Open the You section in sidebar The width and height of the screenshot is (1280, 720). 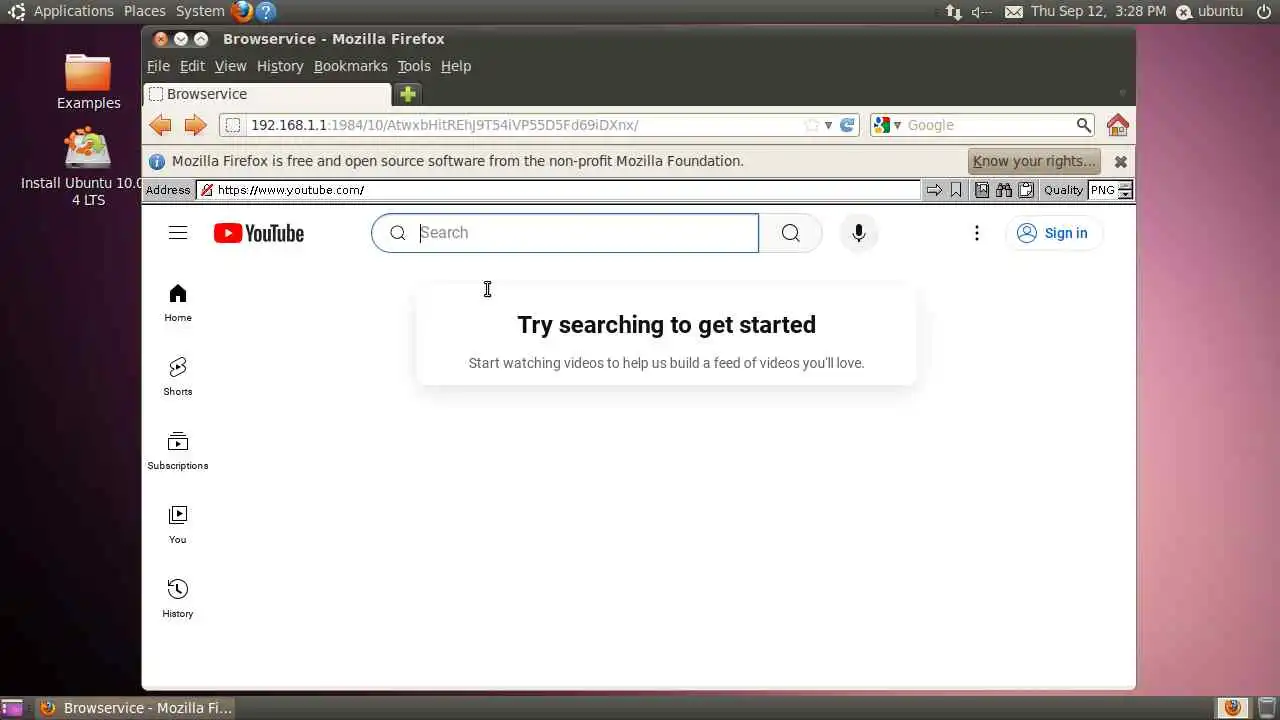178,525
